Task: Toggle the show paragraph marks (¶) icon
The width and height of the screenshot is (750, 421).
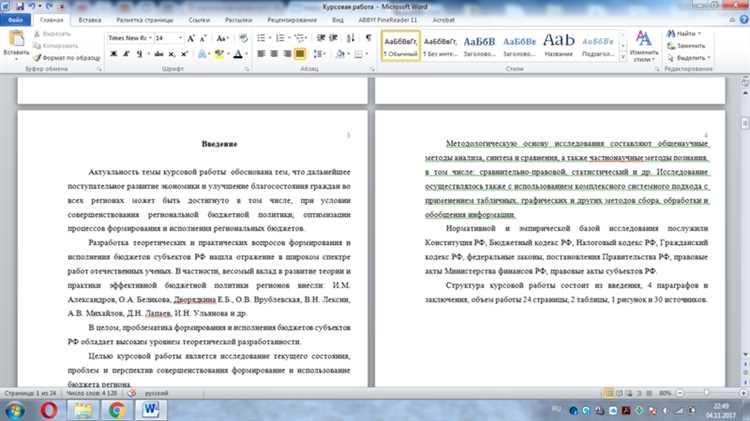Action: tap(368, 38)
